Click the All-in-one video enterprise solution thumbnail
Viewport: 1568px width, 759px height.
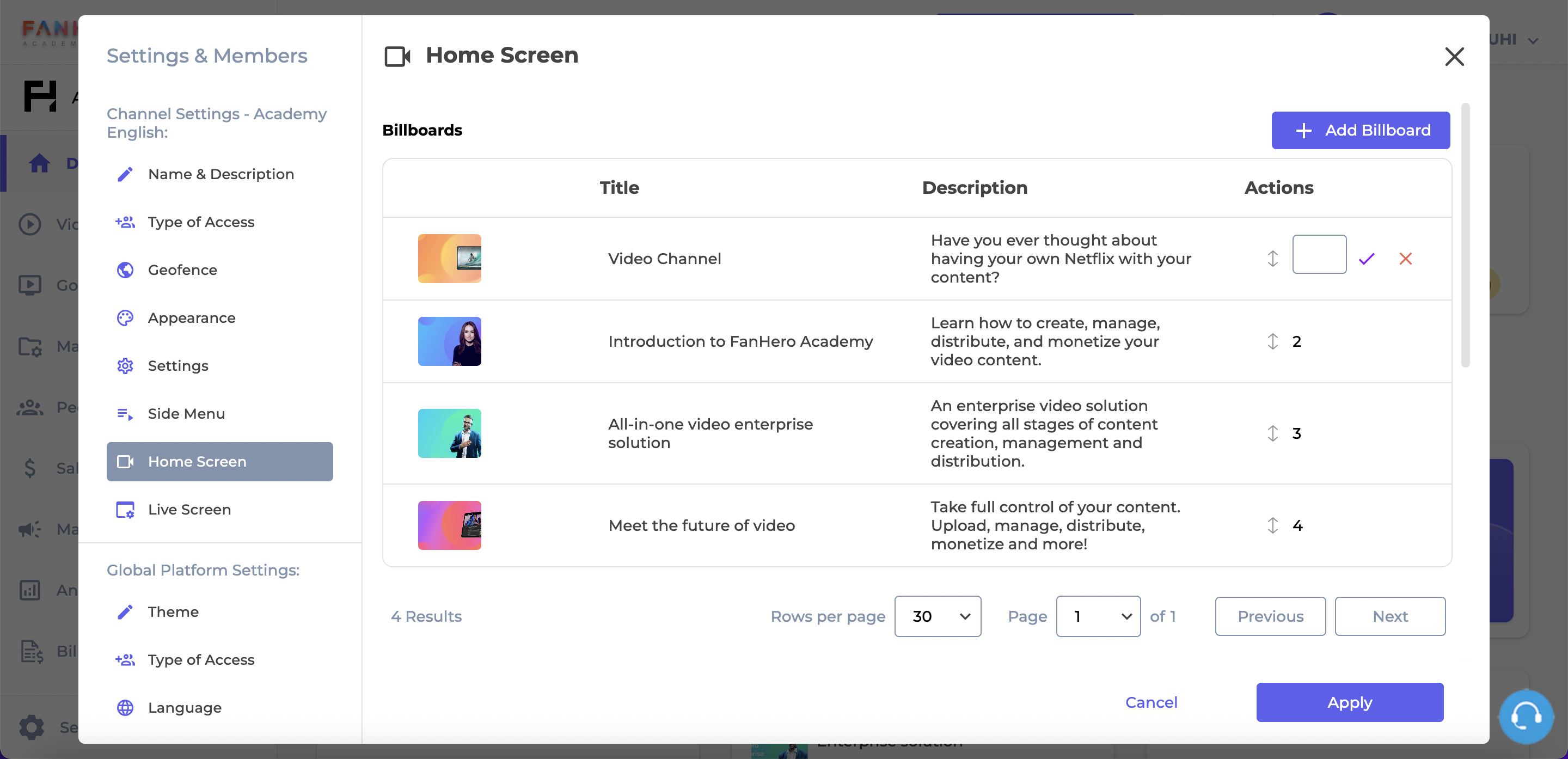[x=449, y=433]
